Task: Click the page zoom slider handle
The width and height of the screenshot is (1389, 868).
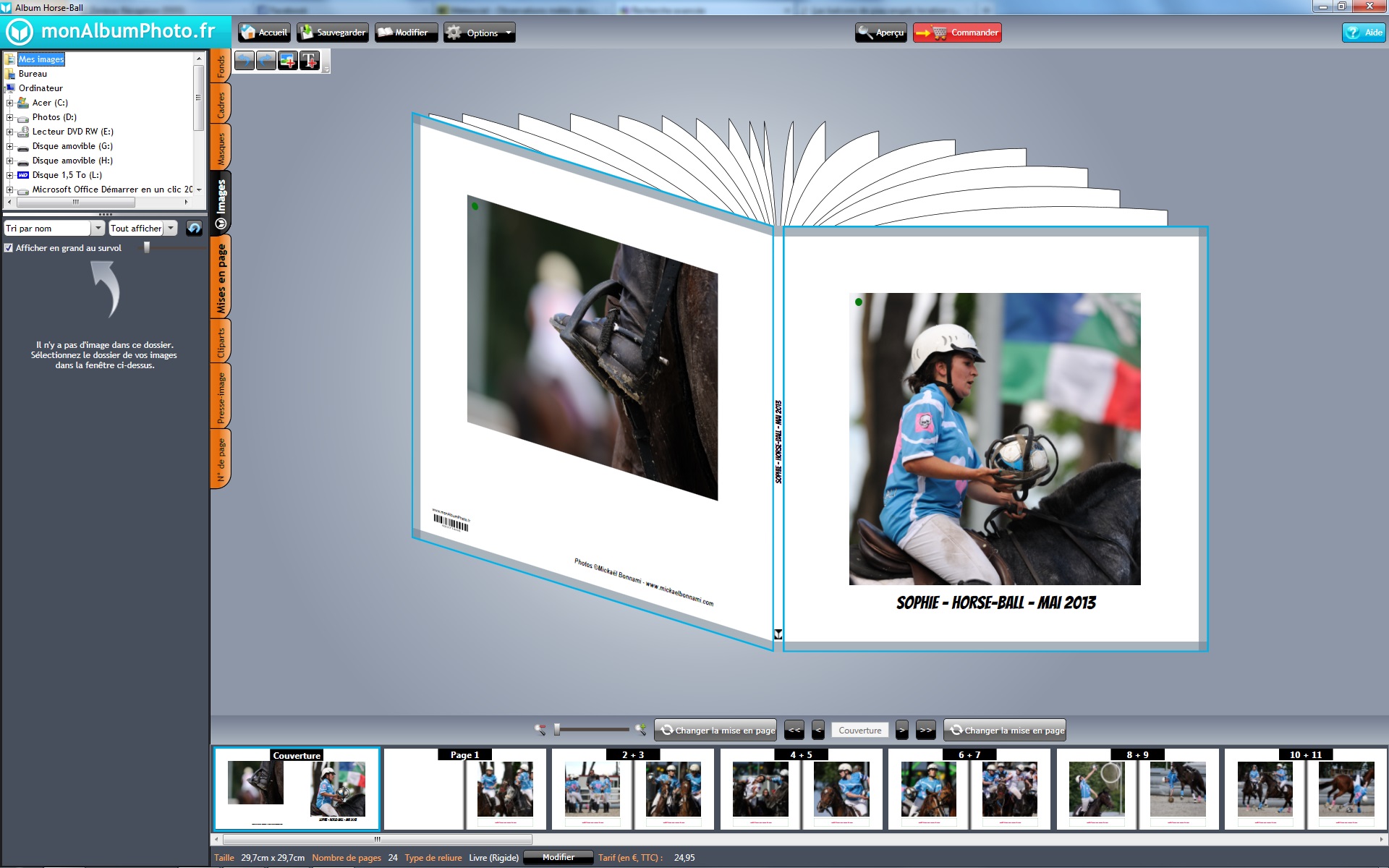Action: point(557,730)
